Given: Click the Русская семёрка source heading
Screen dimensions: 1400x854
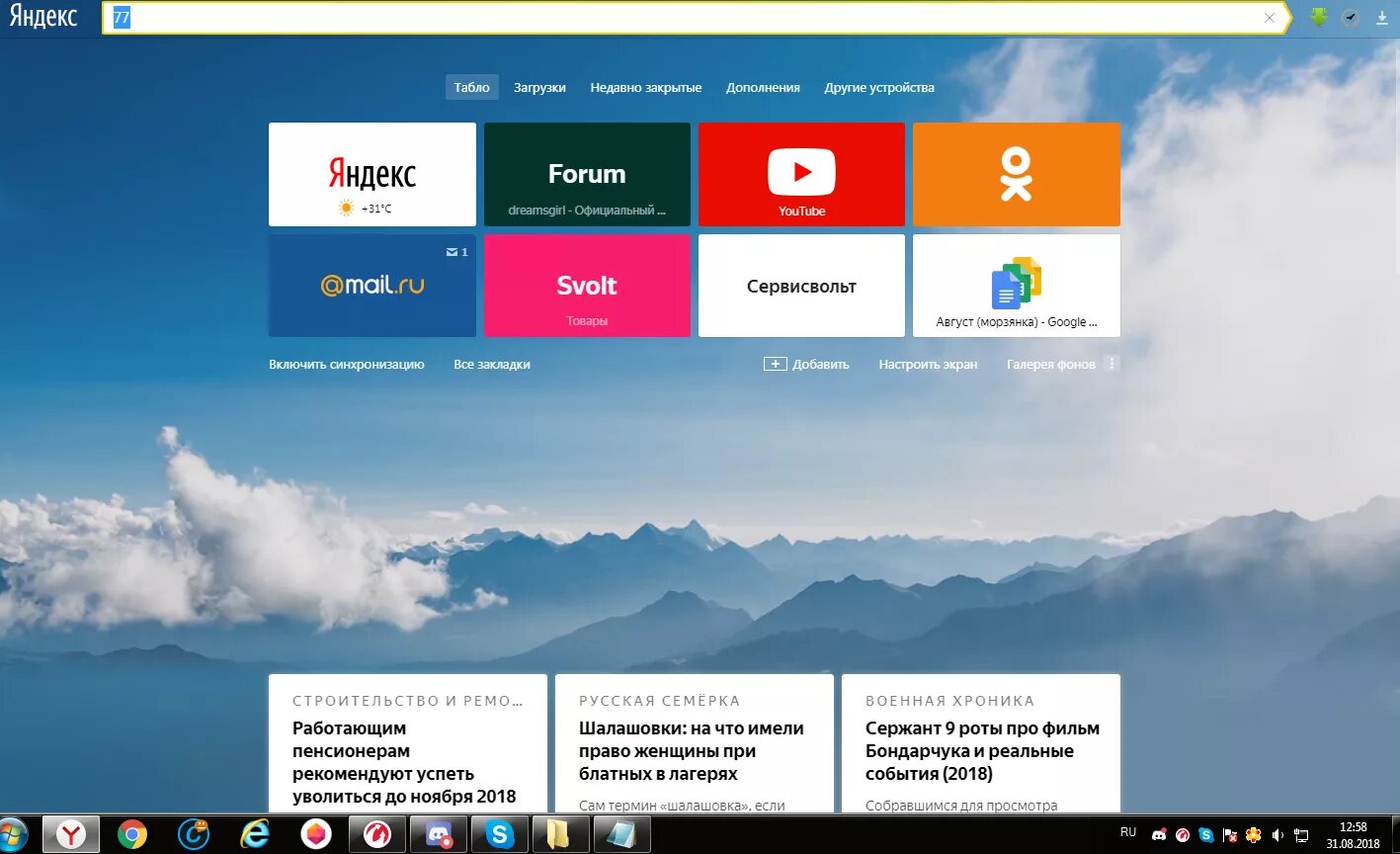Looking at the screenshot, I should pos(660,701).
